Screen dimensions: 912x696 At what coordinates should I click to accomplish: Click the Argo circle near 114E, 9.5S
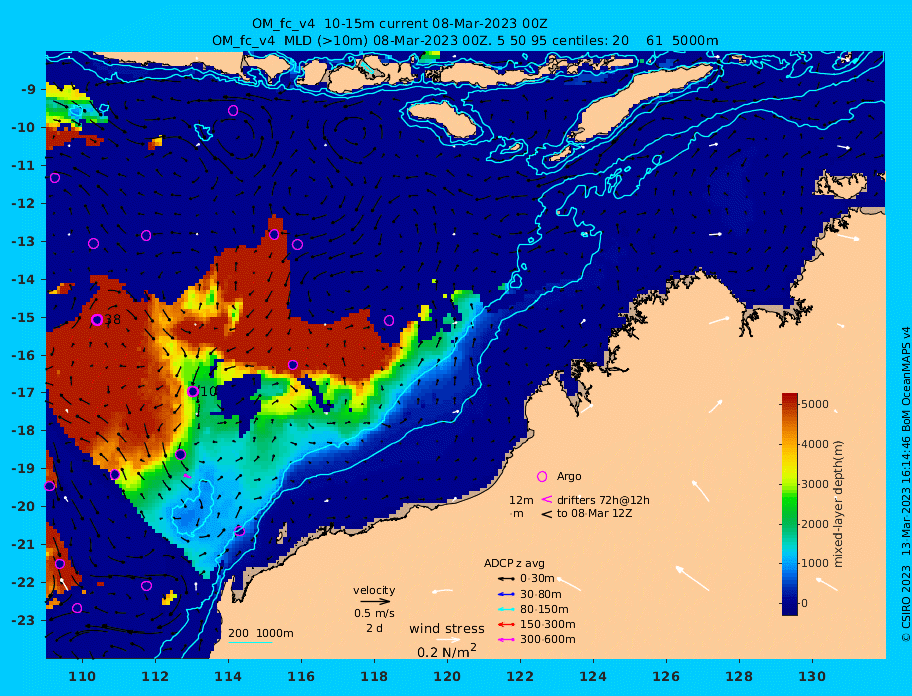[233, 110]
